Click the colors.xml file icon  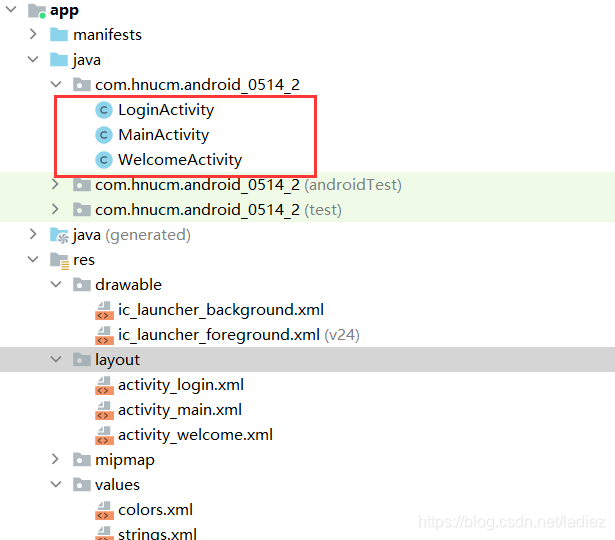[104, 511]
